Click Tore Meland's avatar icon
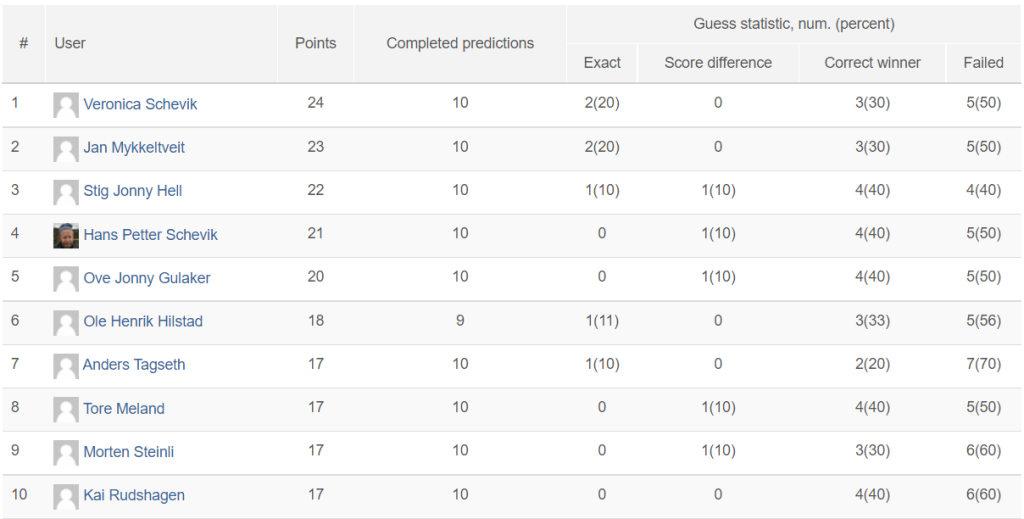Screen dimensions: 1024x519 click(66, 409)
